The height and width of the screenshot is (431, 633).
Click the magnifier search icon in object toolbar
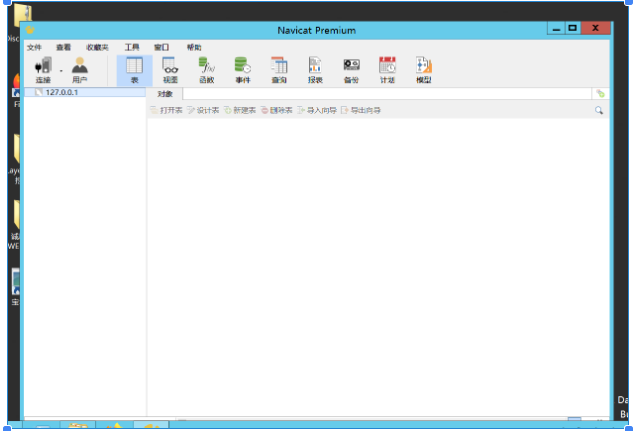point(599,110)
